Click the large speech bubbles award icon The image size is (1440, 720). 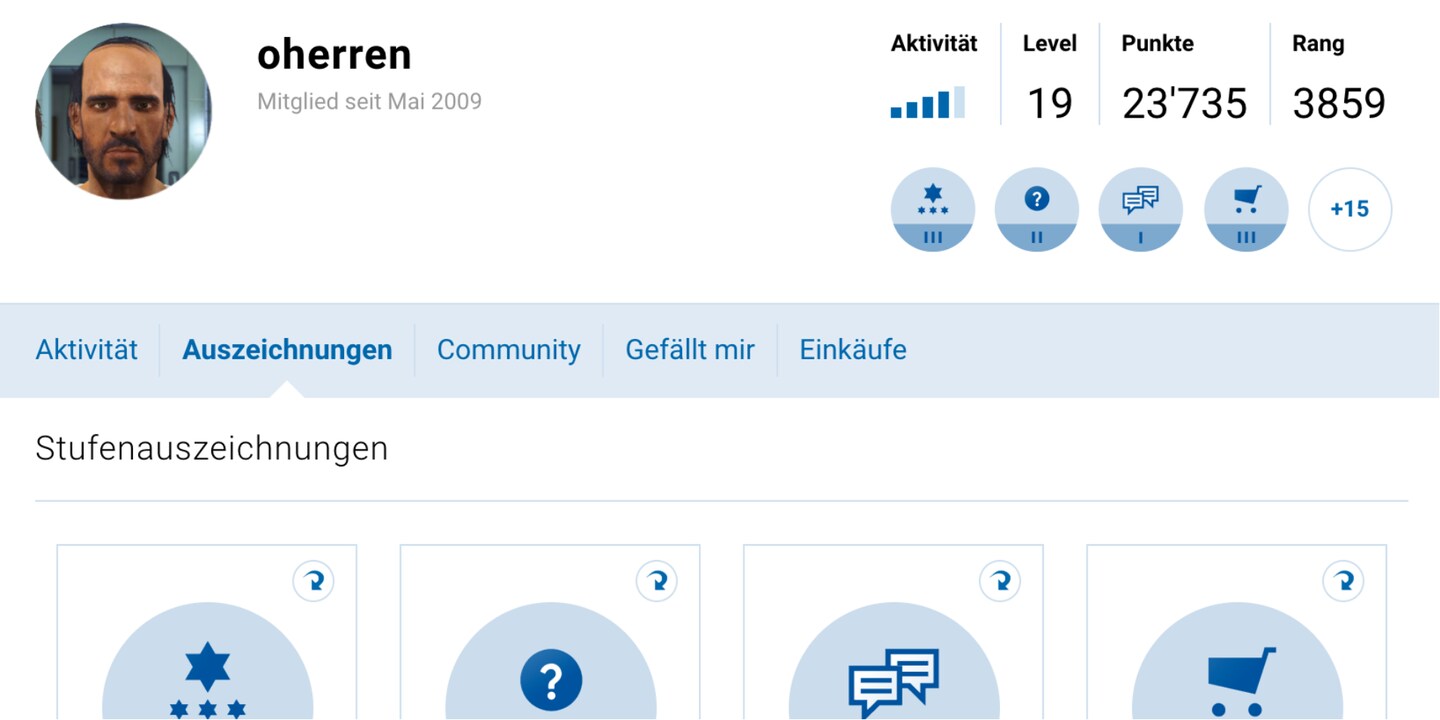894,662
